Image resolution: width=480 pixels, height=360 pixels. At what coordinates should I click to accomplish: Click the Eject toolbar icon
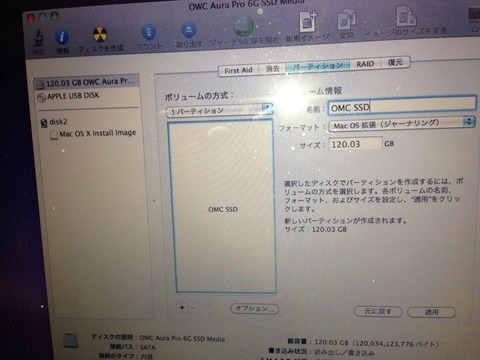tap(189, 30)
